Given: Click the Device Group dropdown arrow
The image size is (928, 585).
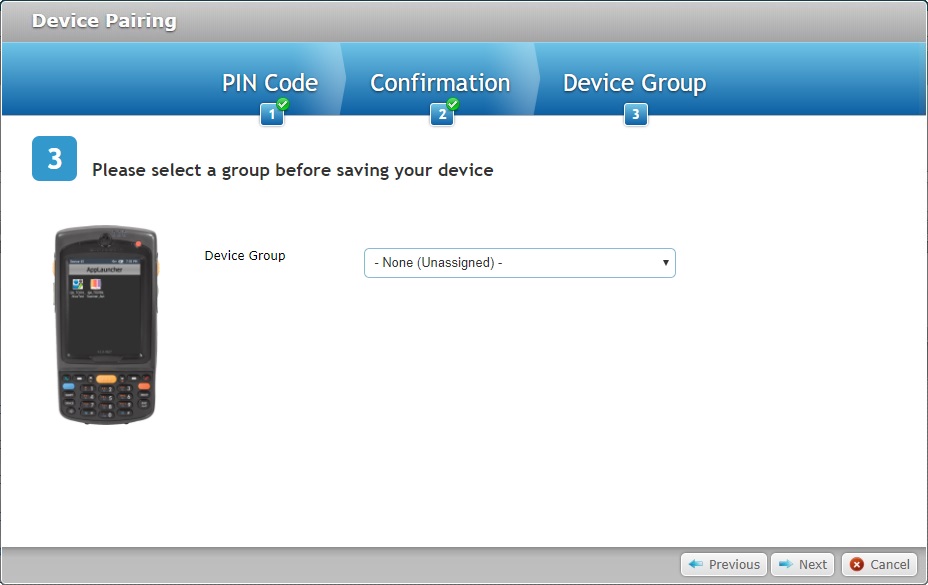Looking at the screenshot, I should point(665,262).
